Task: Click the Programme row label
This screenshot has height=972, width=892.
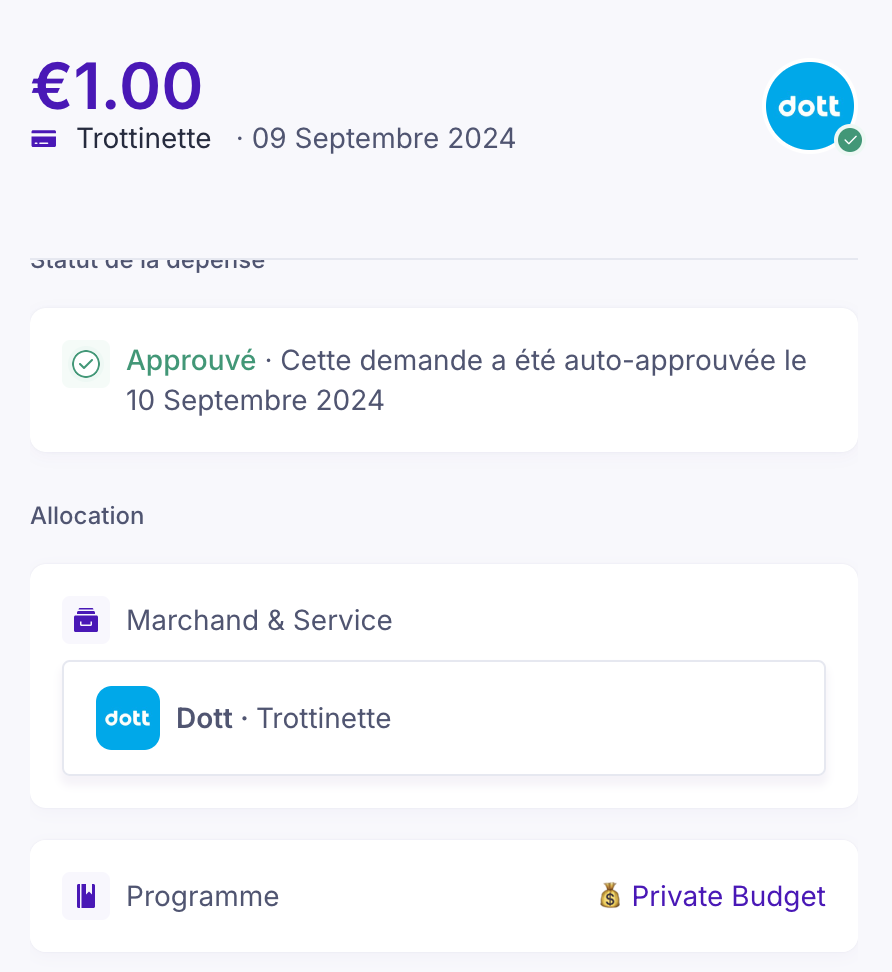Action: pos(202,896)
